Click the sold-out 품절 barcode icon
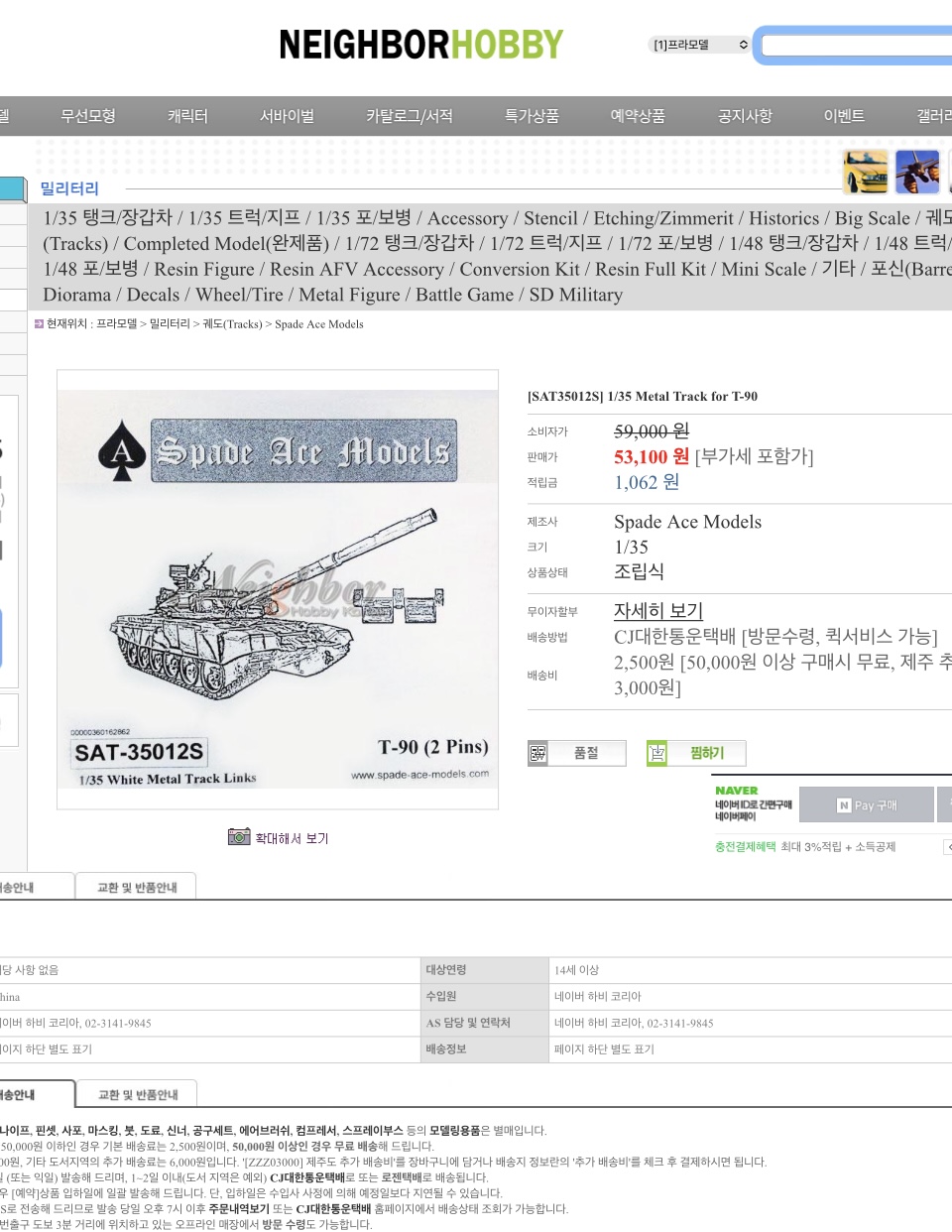The width and height of the screenshot is (952, 1232). pyautogui.click(x=537, y=754)
